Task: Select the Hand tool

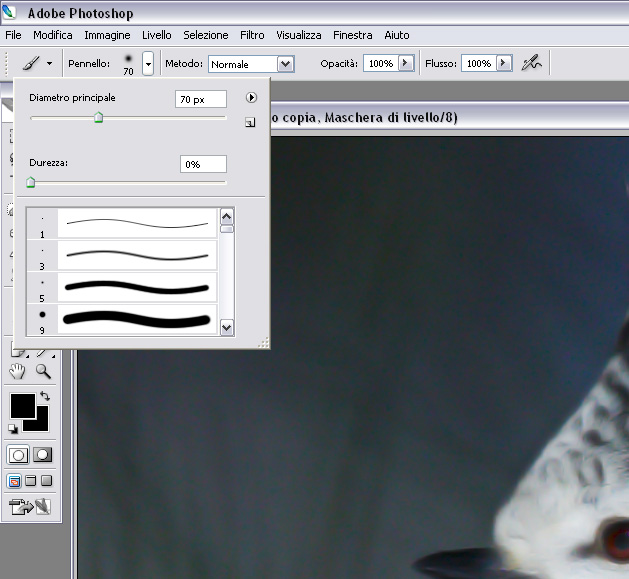Action: click(17, 372)
